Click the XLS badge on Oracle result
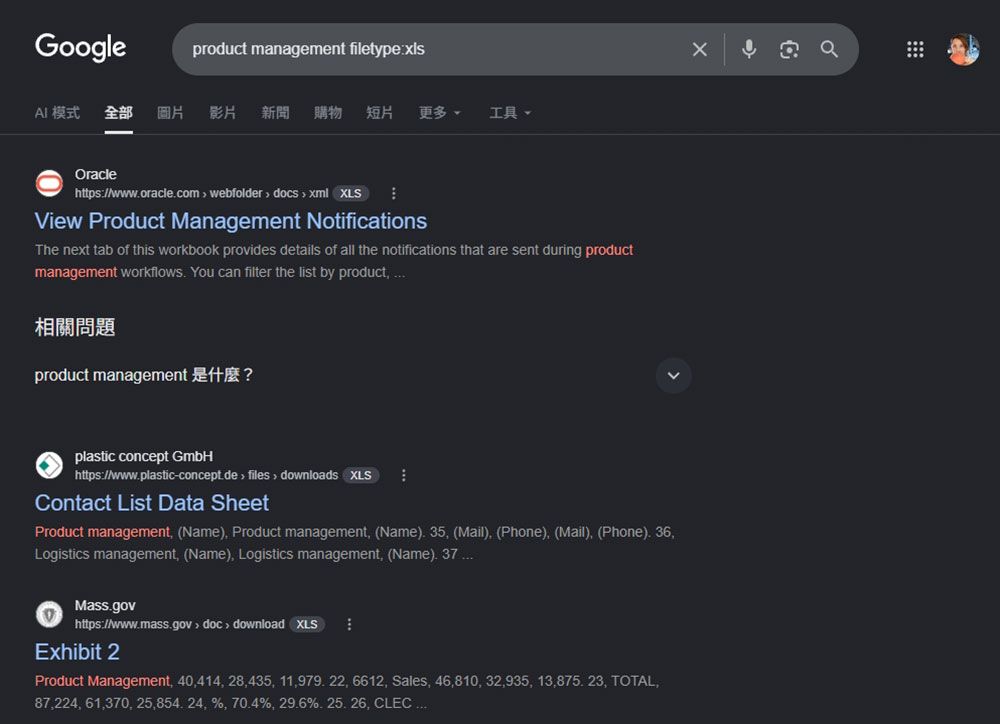 [351, 193]
